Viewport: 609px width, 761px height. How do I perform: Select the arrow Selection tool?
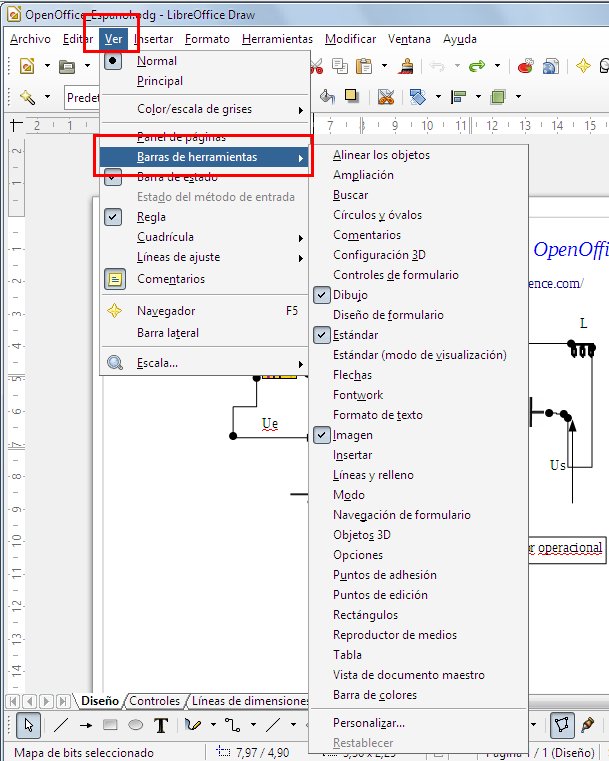point(29,725)
